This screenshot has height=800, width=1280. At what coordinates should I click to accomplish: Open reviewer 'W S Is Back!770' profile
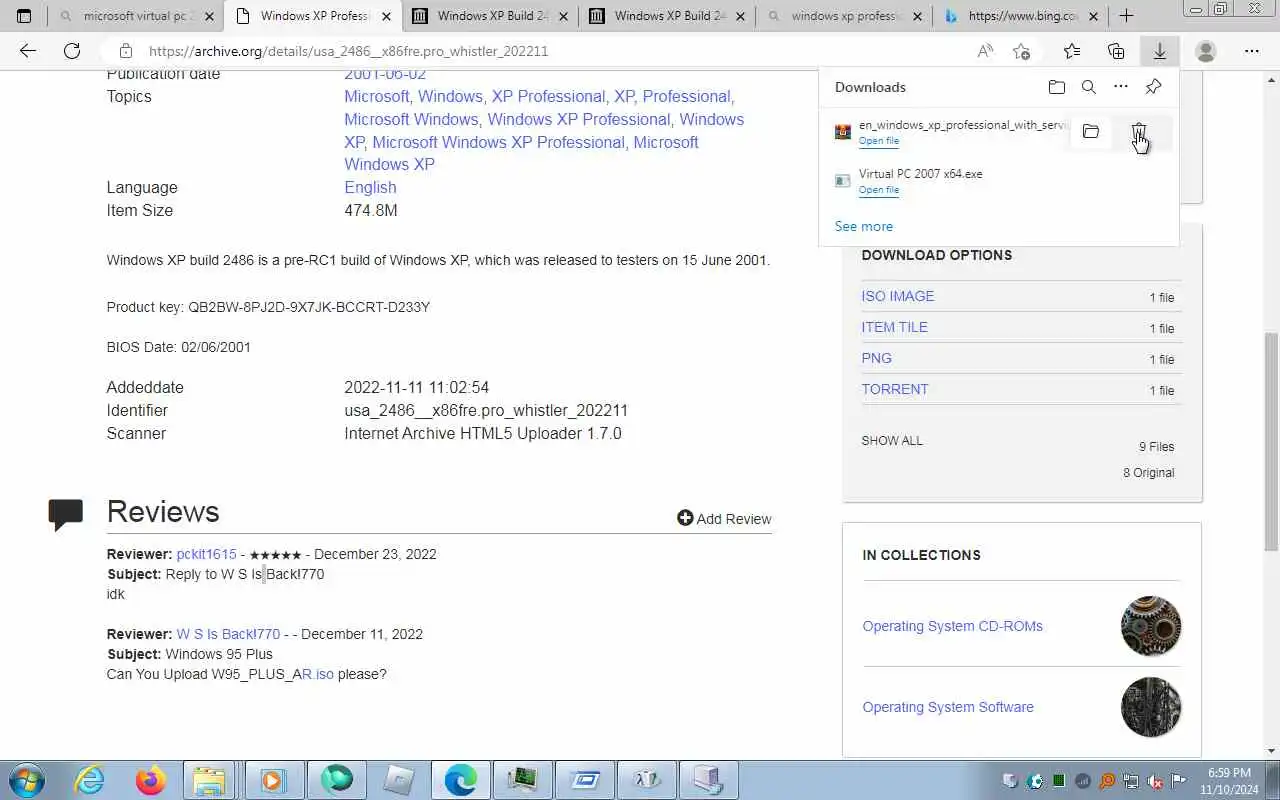click(x=228, y=634)
